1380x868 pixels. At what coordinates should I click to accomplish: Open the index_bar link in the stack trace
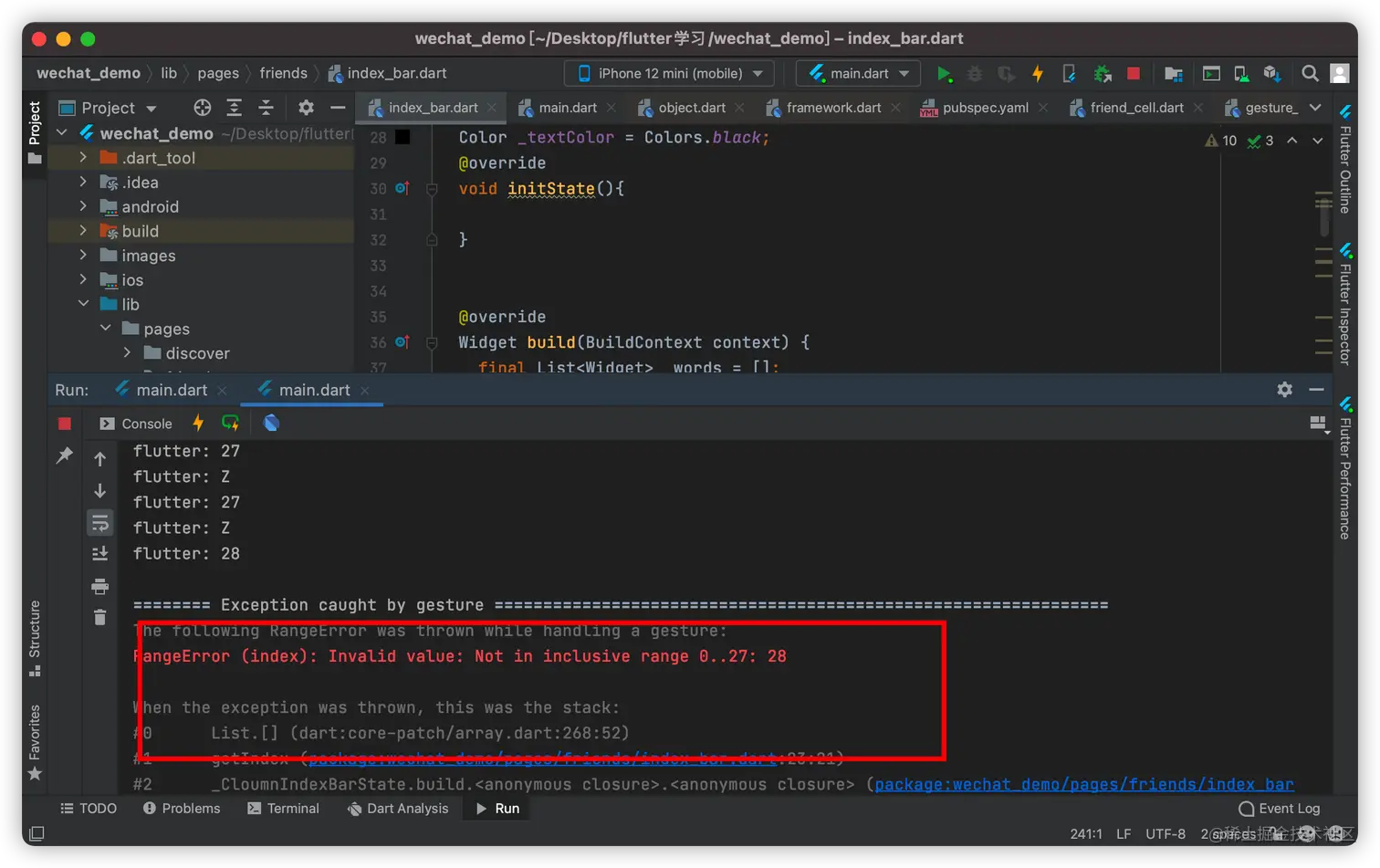click(1083, 784)
